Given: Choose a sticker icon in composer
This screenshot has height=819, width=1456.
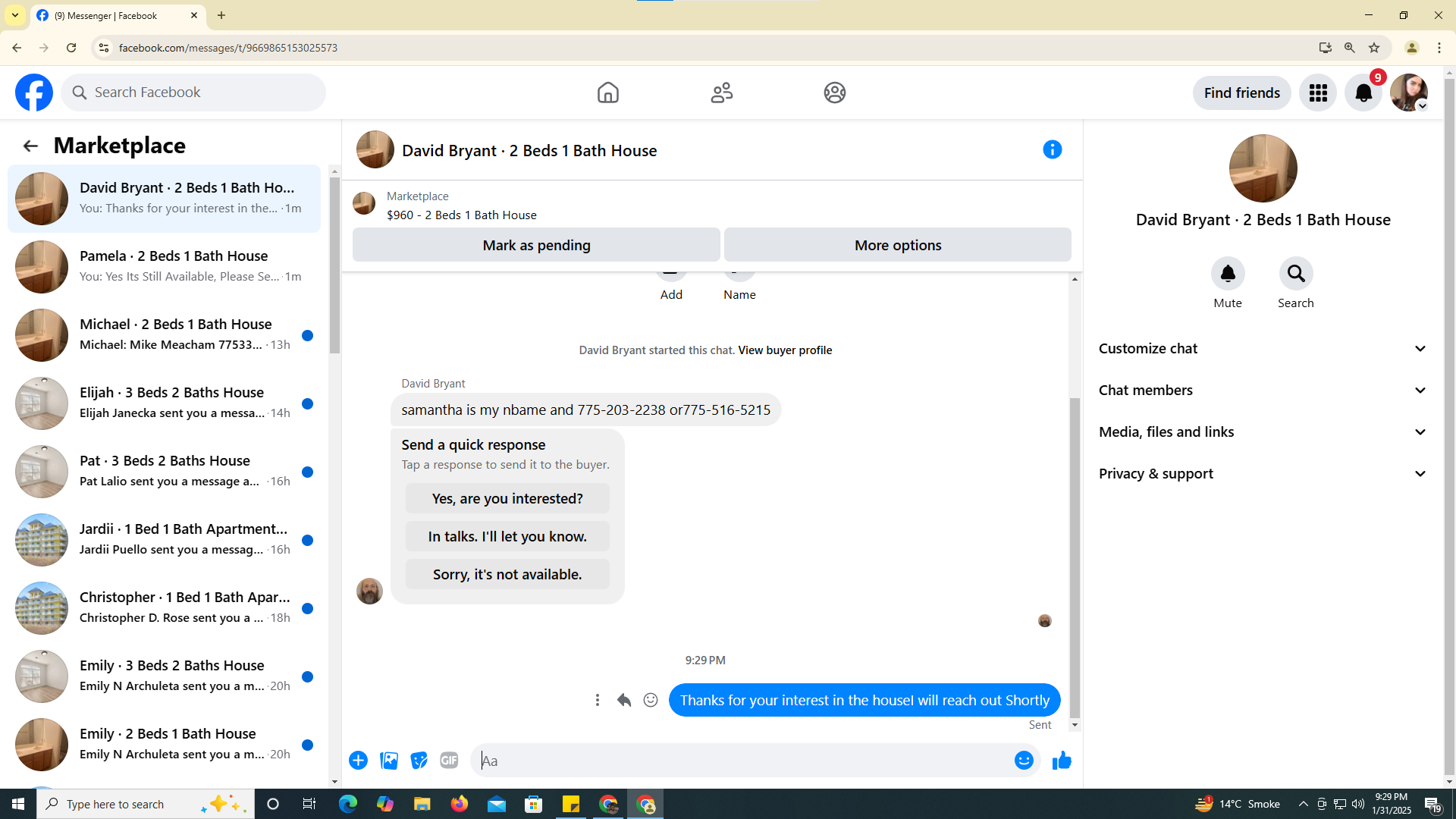Looking at the screenshot, I should pyautogui.click(x=419, y=760).
